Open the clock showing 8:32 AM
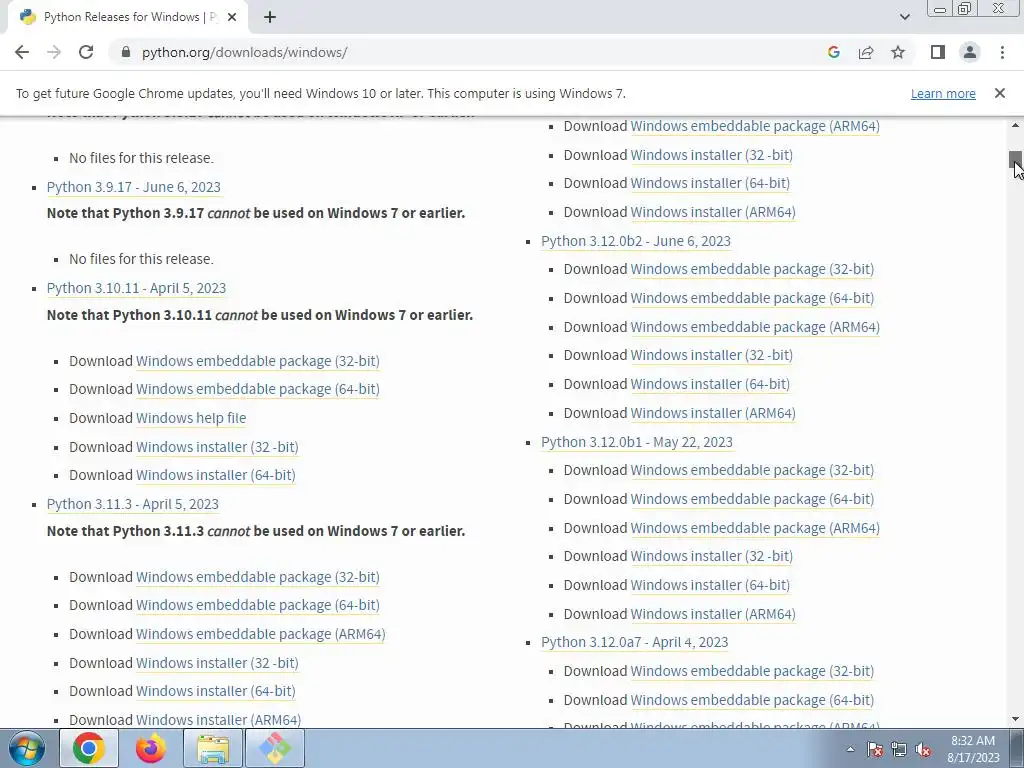1024x768 pixels. (972, 749)
